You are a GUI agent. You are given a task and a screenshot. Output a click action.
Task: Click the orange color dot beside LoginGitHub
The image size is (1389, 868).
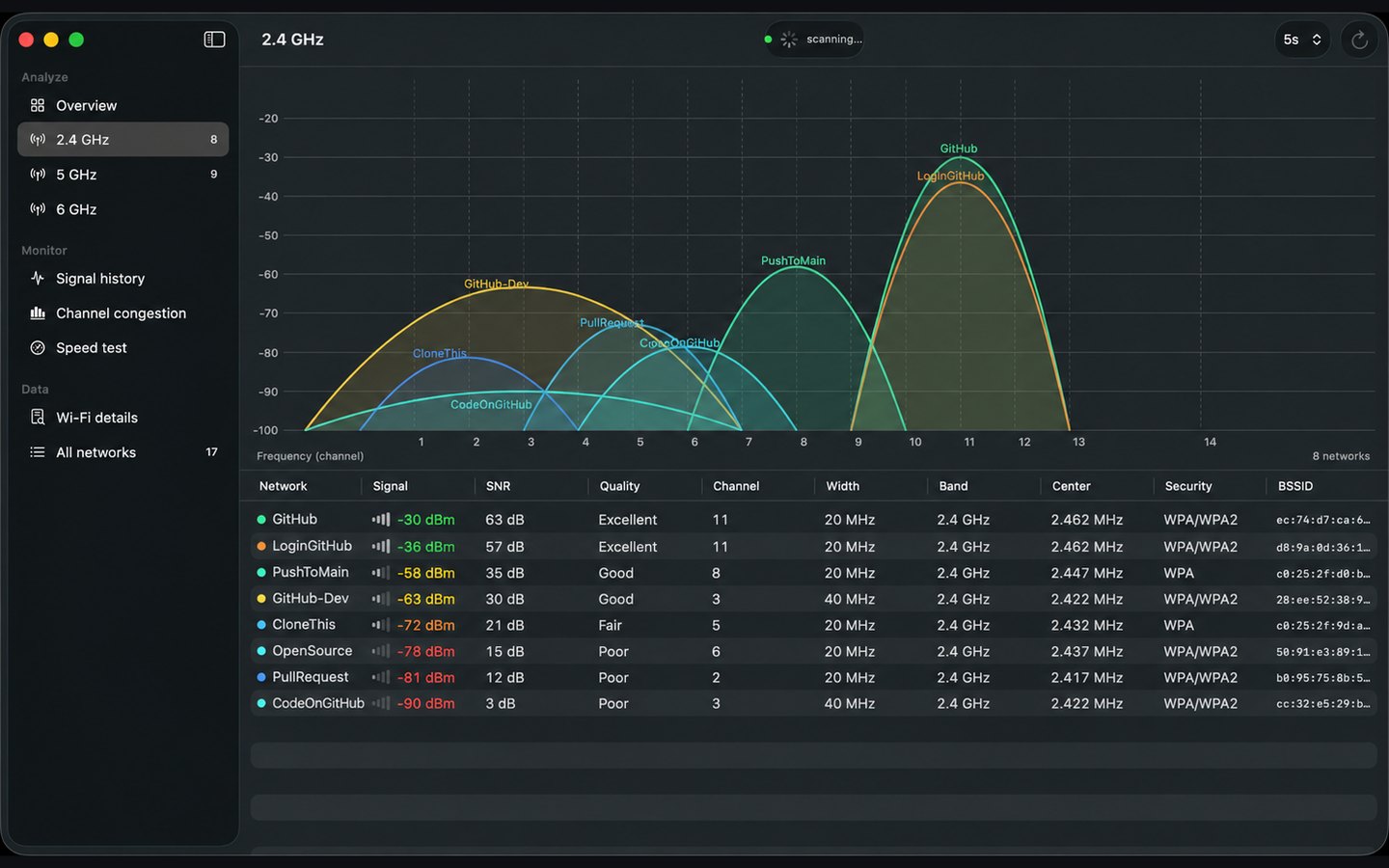click(261, 546)
